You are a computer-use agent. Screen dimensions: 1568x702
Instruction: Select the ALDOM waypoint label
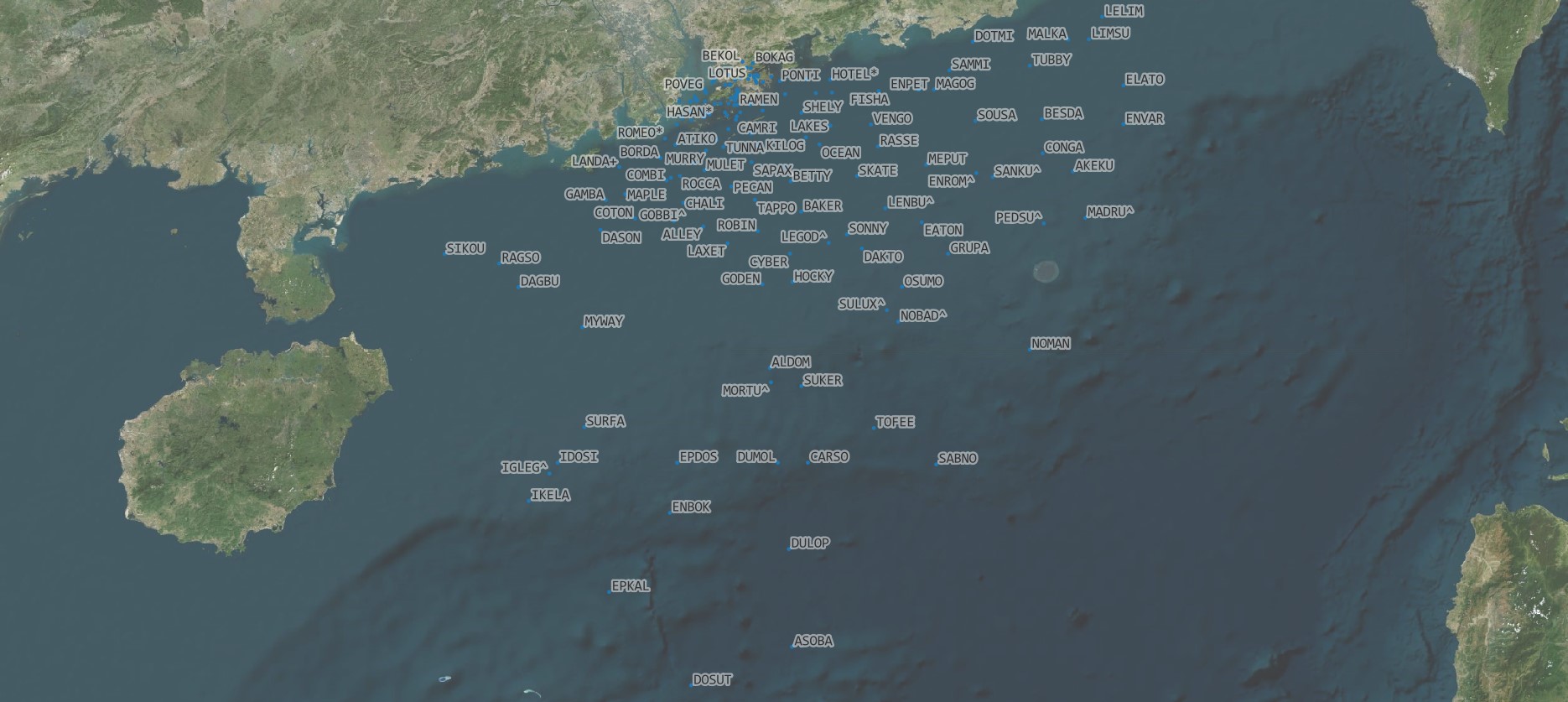click(x=791, y=362)
